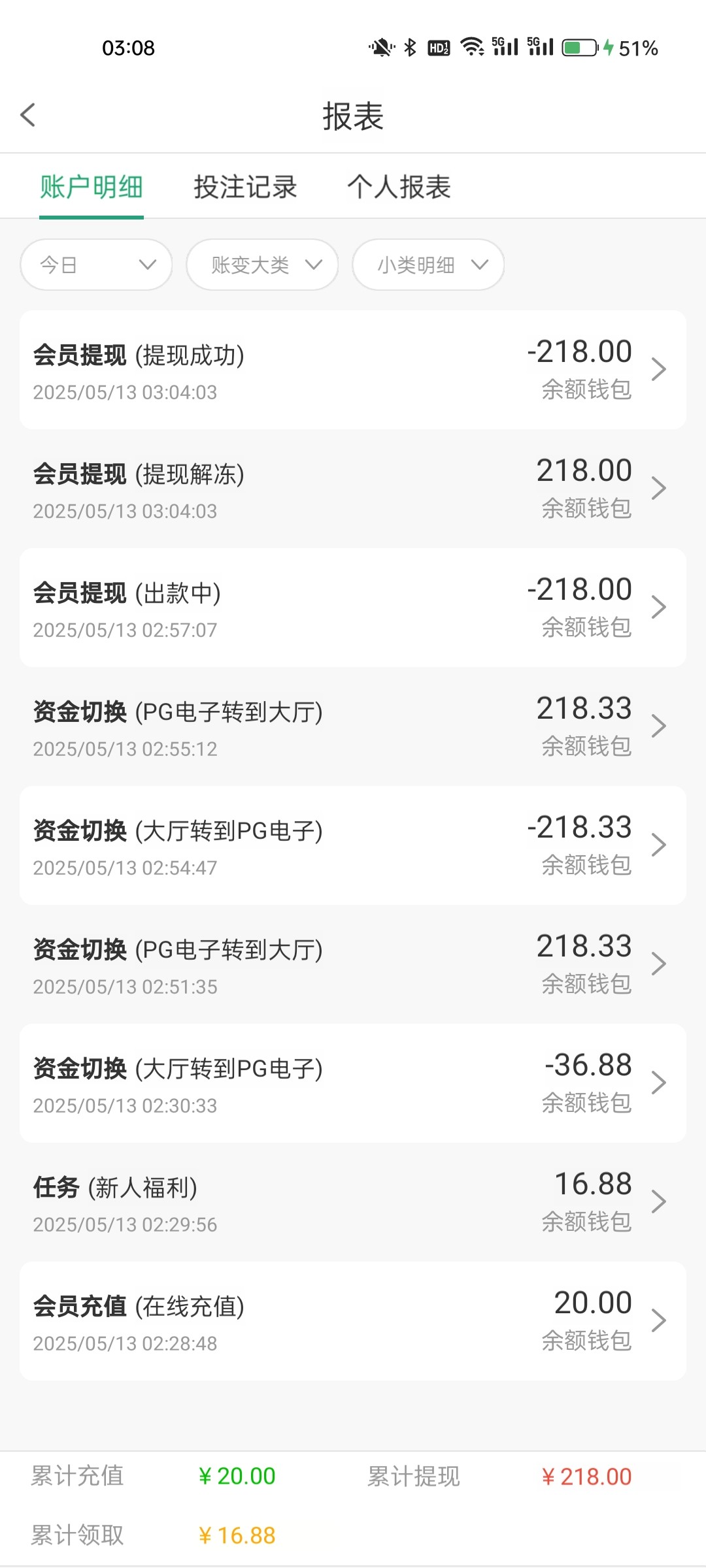Tap the back arrow icon
Screen dimensions: 706x1568
tap(28, 116)
